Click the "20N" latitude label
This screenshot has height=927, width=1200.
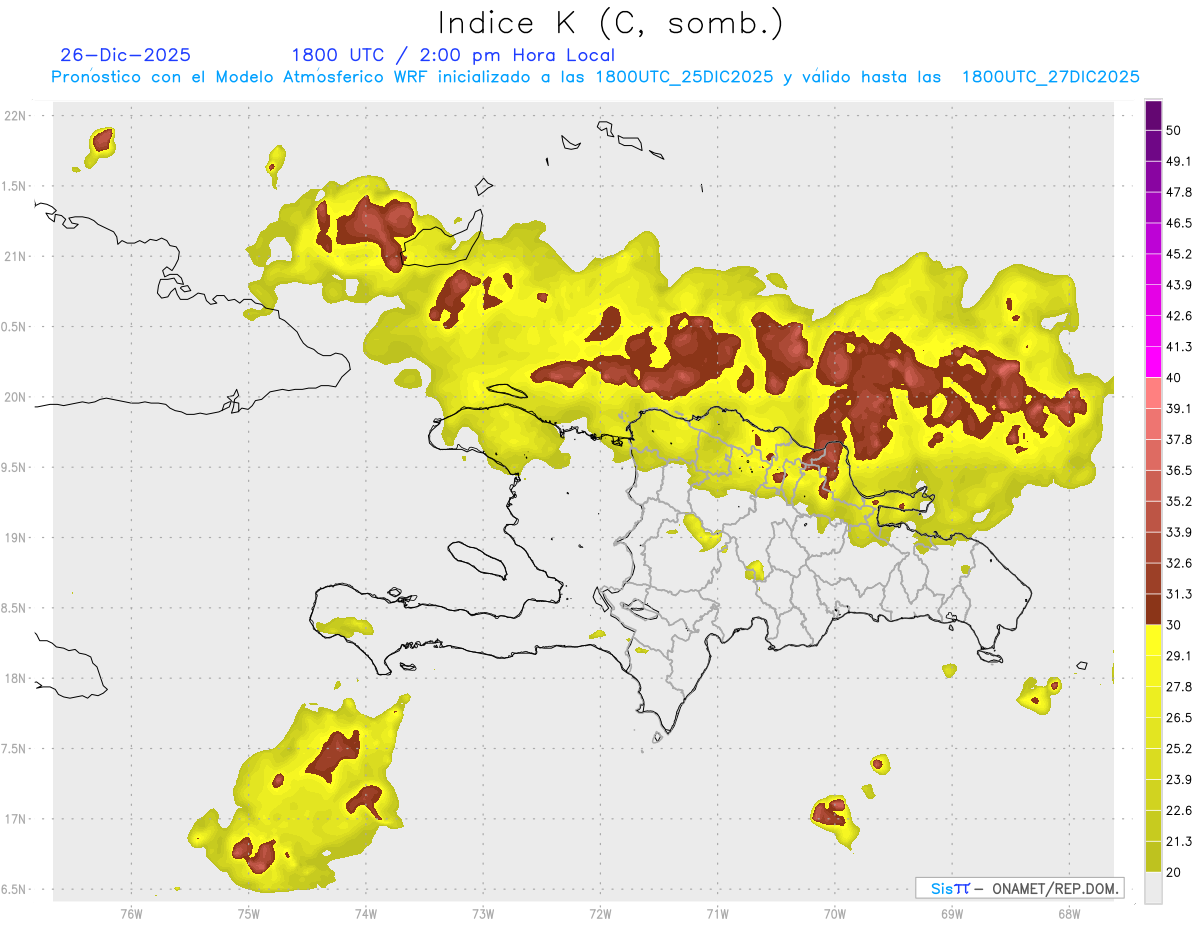(x=16, y=397)
